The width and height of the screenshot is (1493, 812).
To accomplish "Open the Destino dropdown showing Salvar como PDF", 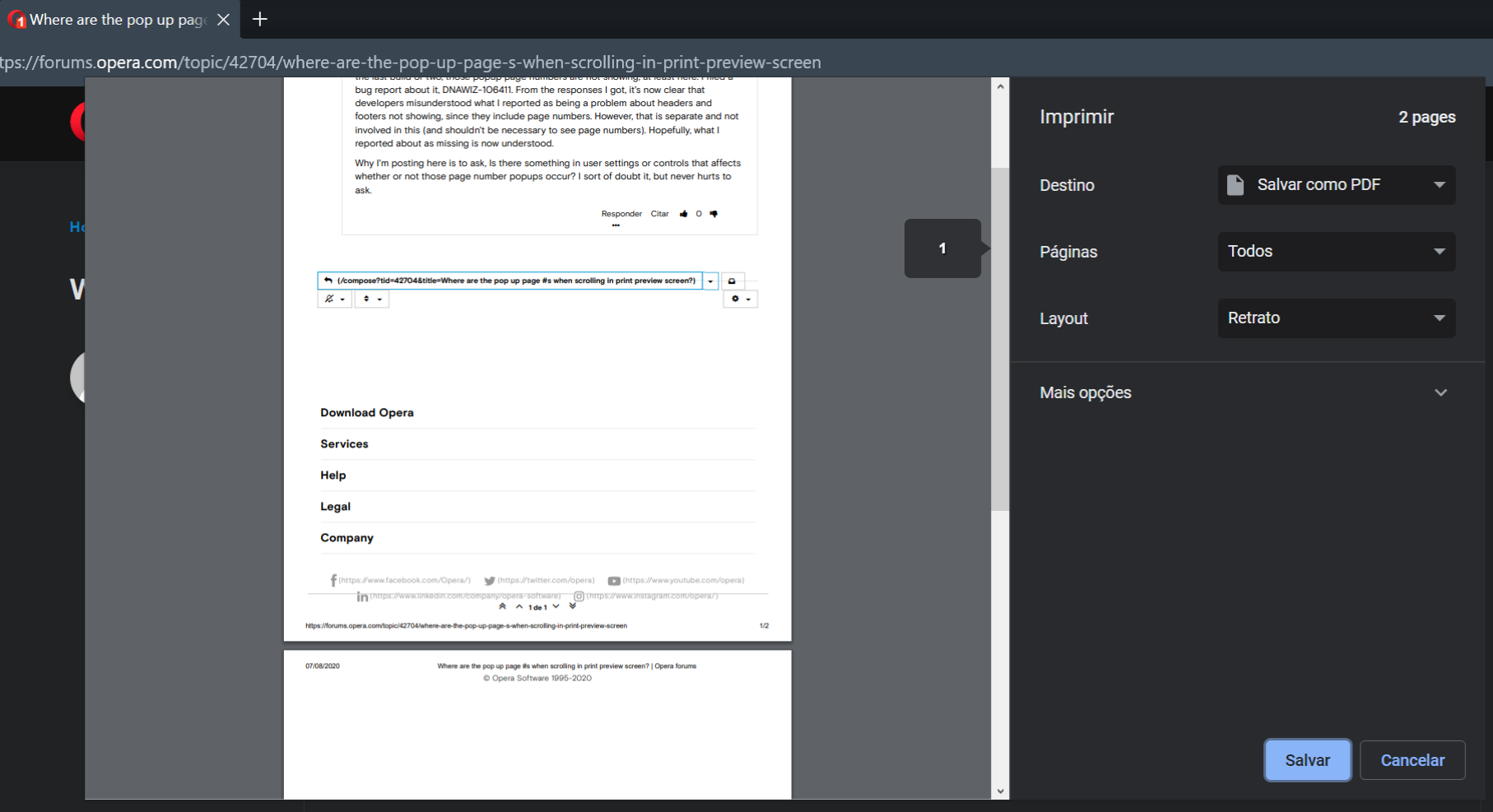I will [x=1337, y=185].
